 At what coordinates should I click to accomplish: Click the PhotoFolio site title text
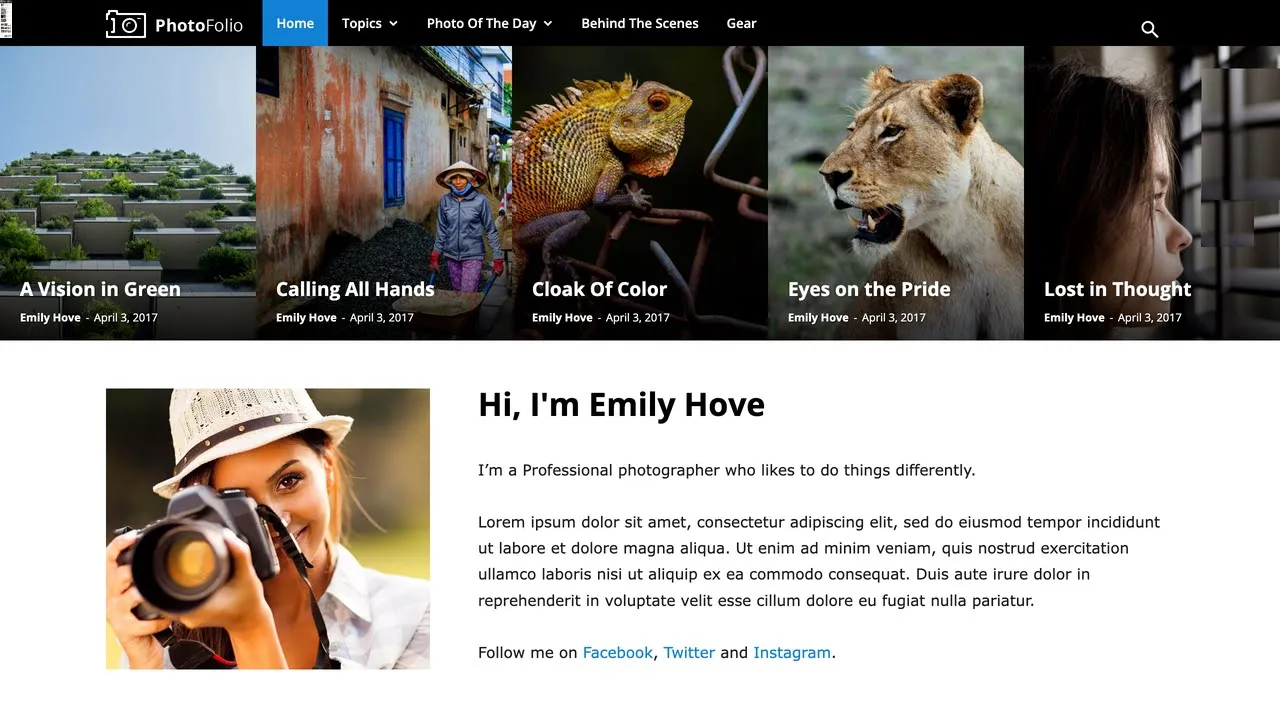(199, 25)
